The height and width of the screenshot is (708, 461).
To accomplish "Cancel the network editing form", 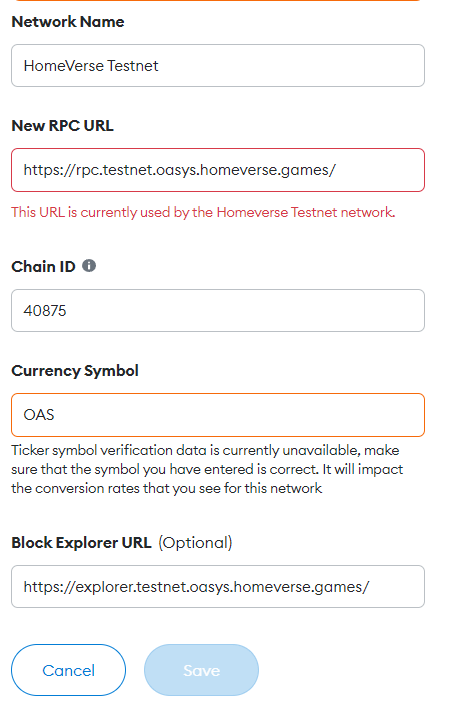I will pos(68,670).
